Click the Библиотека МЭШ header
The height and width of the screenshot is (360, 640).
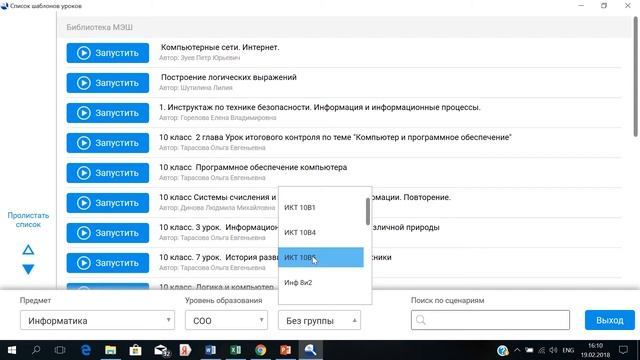point(100,27)
